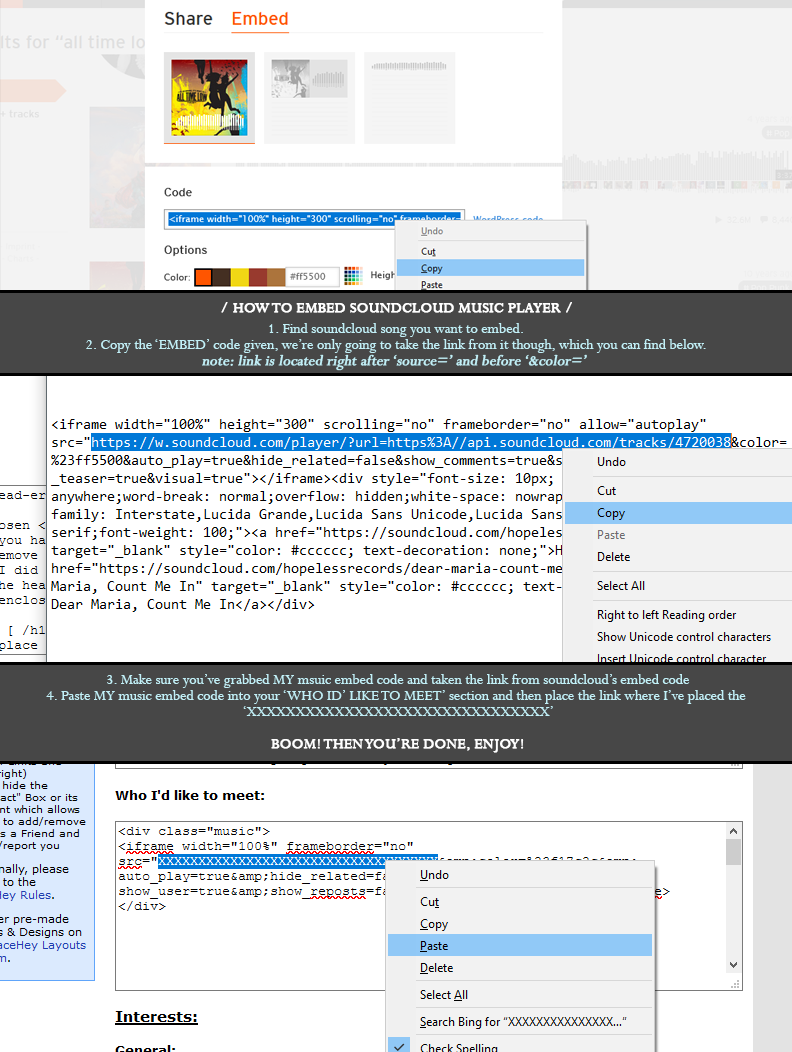Screen dimensions: 792x1052
Task: Open the Hey Rules link in sidebar
Action: pyautogui.click(x=27, y=895)
